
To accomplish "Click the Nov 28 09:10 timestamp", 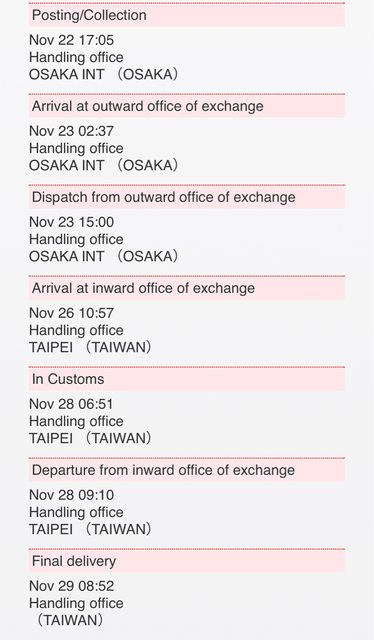I will click(71, 495).
